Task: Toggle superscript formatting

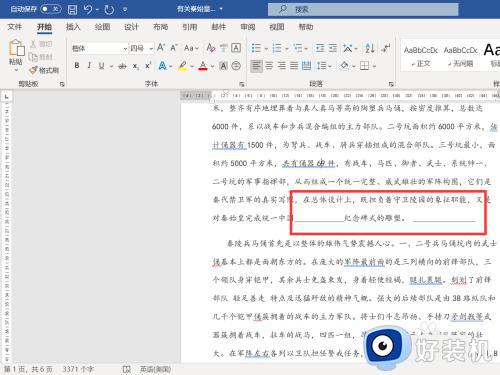Action: coord(148,66)
